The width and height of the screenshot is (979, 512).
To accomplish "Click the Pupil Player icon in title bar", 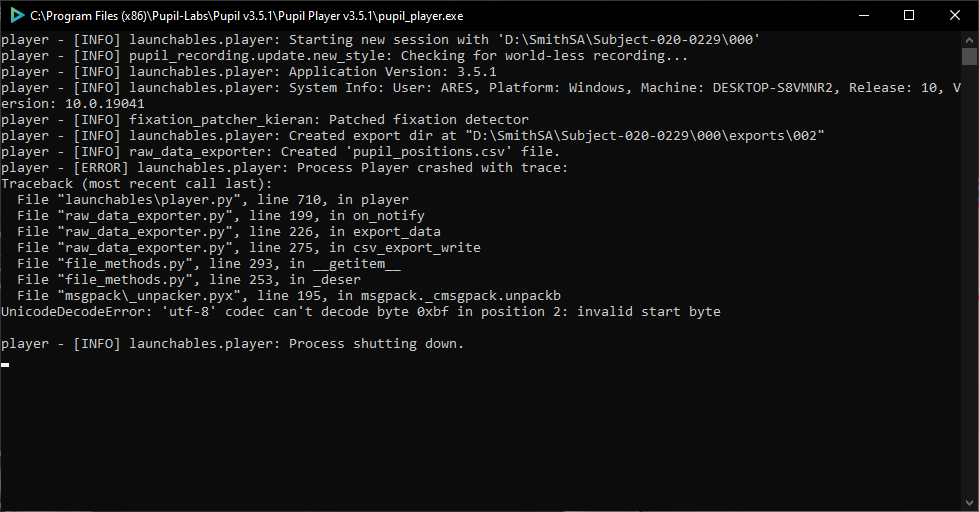I will click(x=17, y=16).
